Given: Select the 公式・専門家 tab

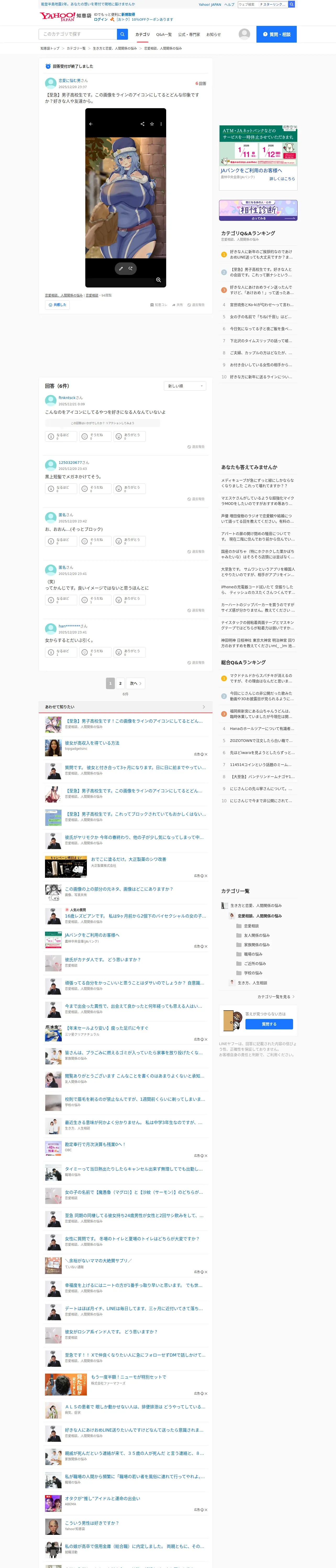Looking at the screenshot, I should 189,35.
